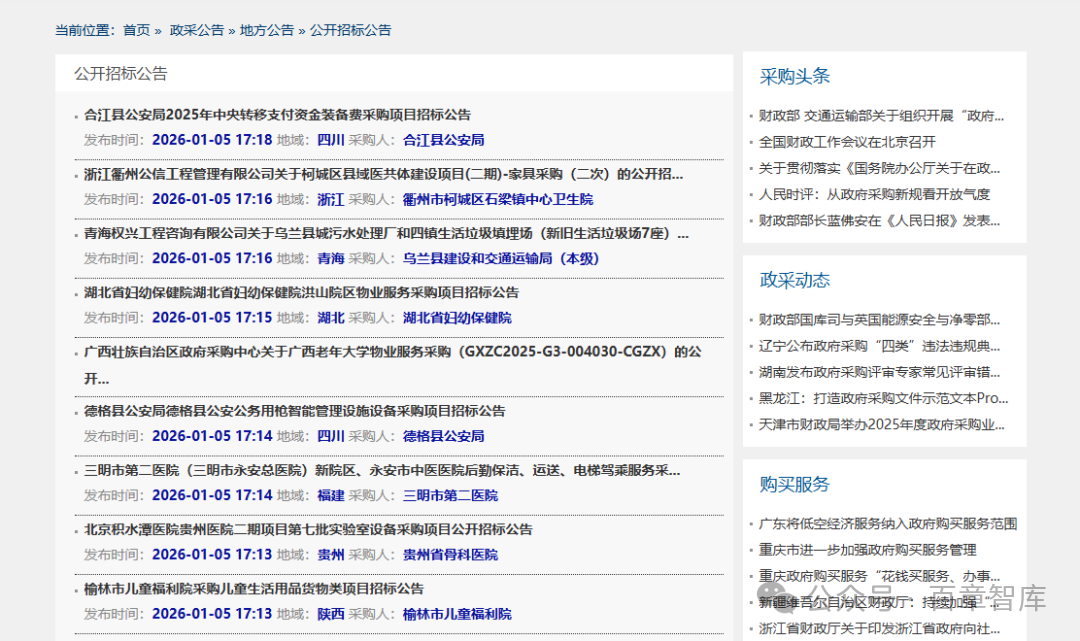The image size is (1080, 641).
Task: Open 辽宁公布政府采购“四类”违法违规 article
Action: (x=879, y=346)
